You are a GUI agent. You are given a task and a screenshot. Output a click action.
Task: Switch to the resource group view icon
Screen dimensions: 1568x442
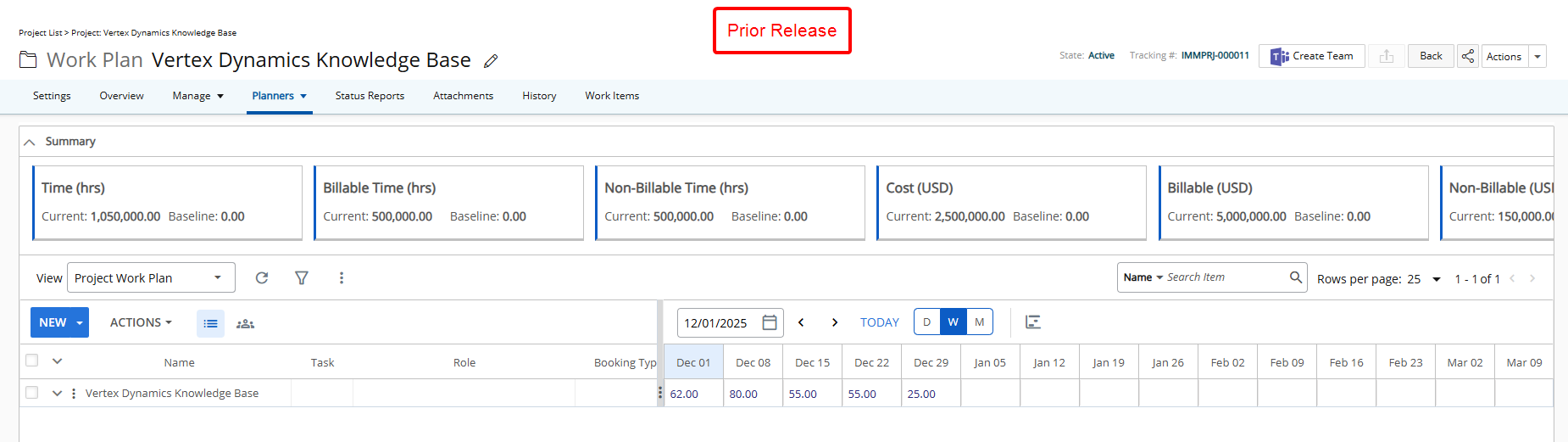[x=245, y=323]
